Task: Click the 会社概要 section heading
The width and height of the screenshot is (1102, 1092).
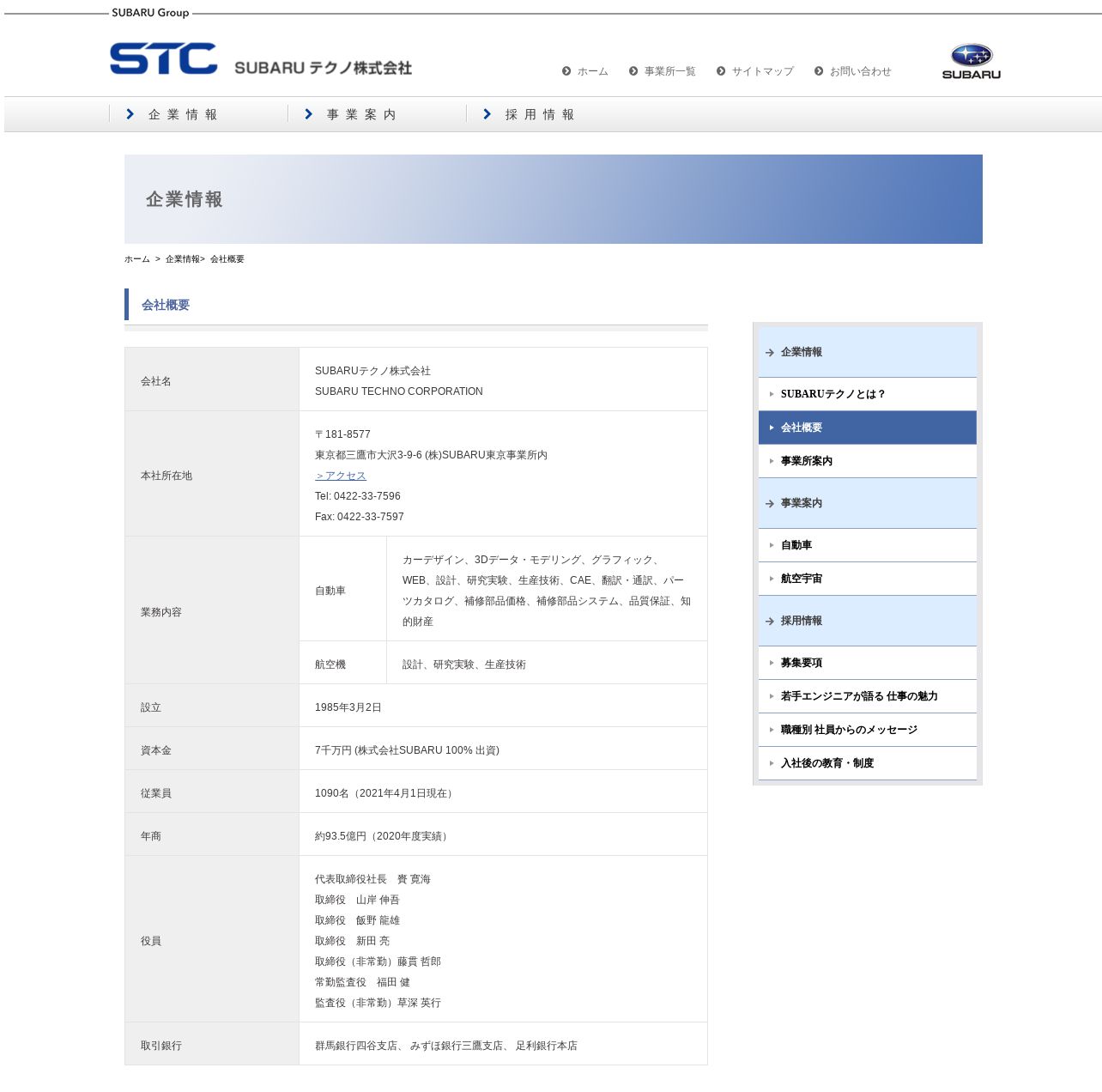Action: click(x=166, y=305)
